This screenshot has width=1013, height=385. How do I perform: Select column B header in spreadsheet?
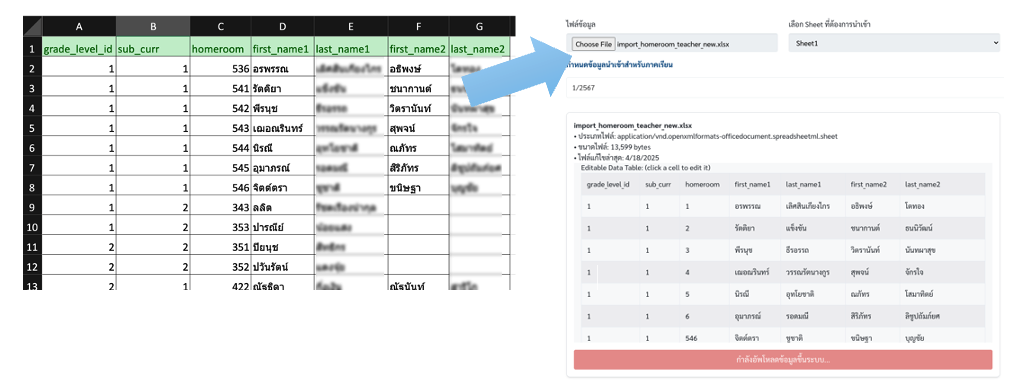pyautogui.click(x=153, y=26)
